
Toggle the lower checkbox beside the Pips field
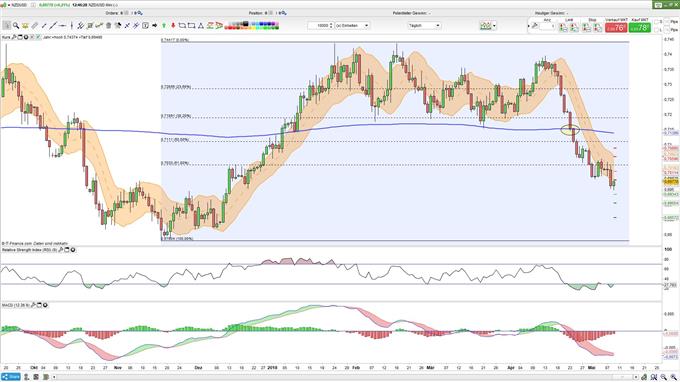point(656,30)
